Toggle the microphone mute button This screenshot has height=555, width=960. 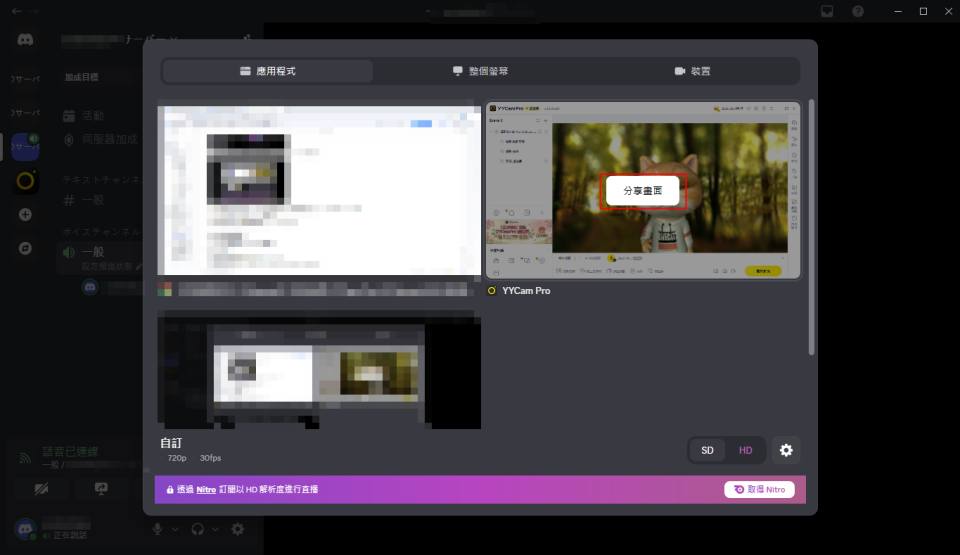pos(158,529)
